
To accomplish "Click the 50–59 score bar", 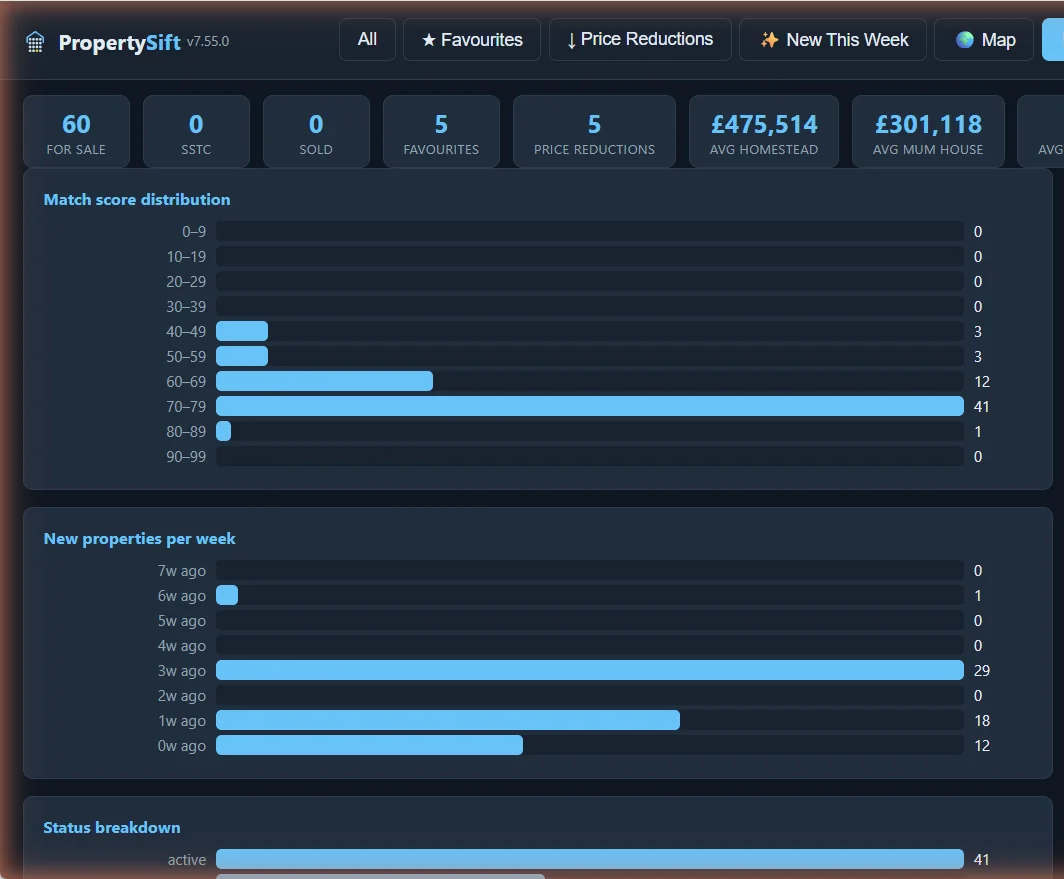I will coord(242,356).
